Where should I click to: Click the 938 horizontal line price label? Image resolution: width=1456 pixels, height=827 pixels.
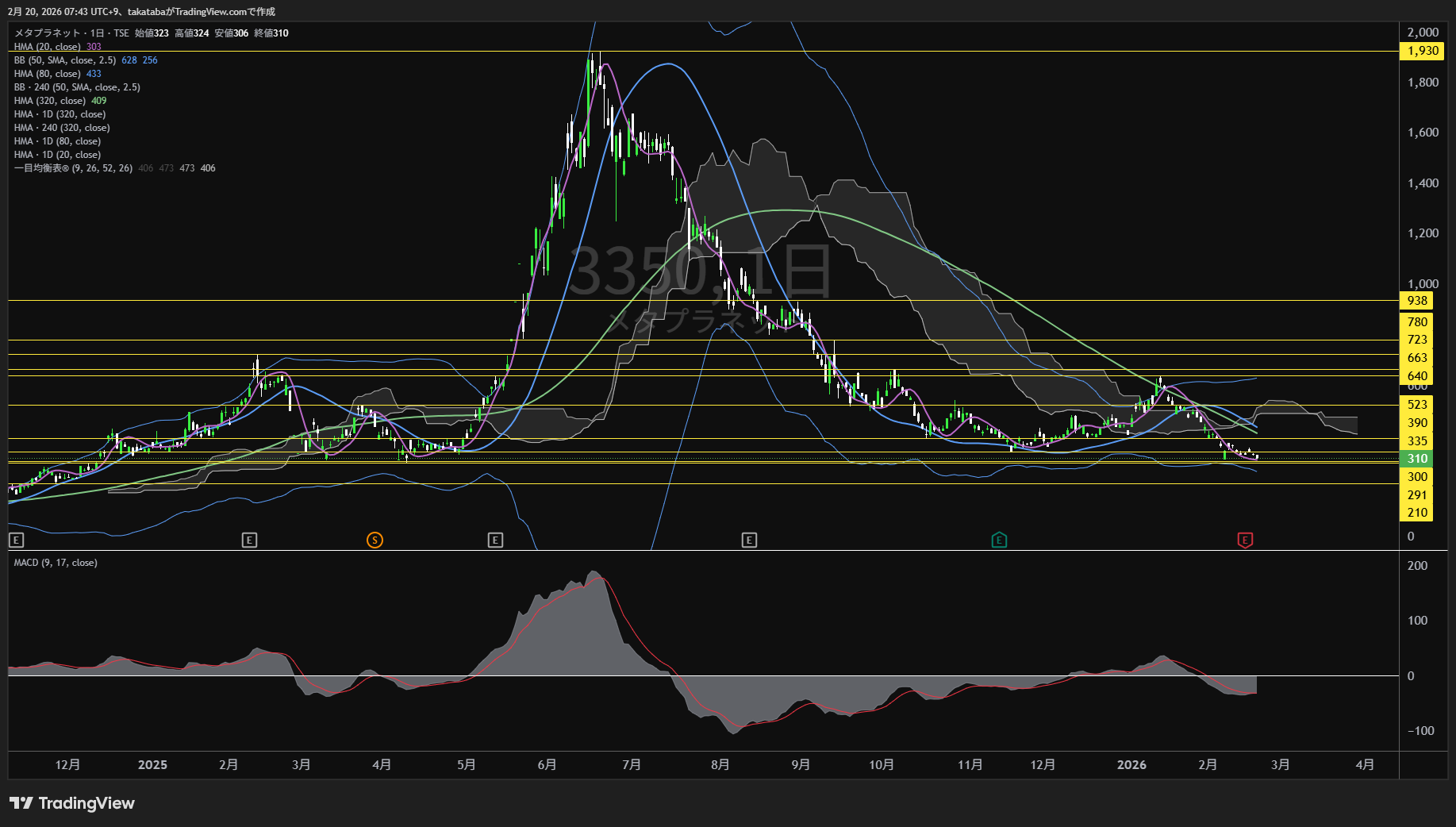click(1417, 301)
